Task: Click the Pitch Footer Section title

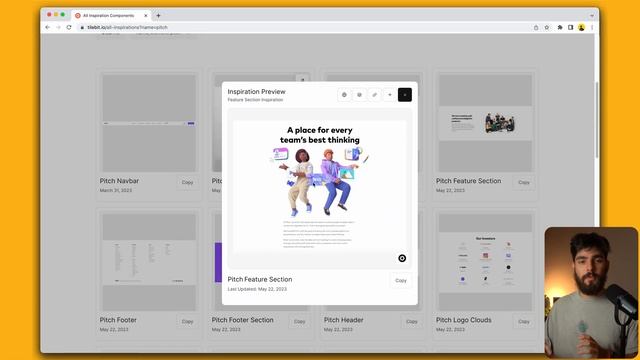Action: (x=242, y=320)
